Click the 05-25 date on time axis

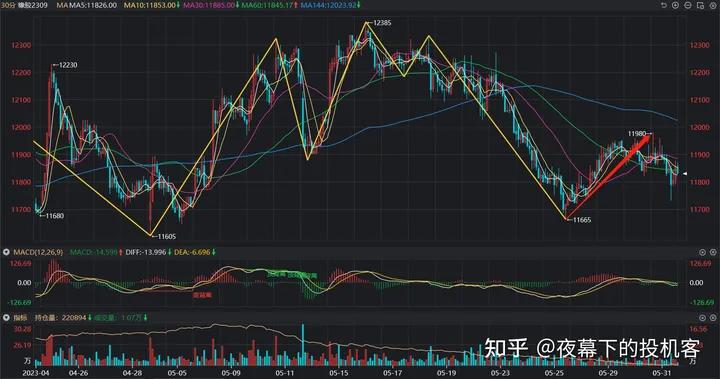(555, 373)
